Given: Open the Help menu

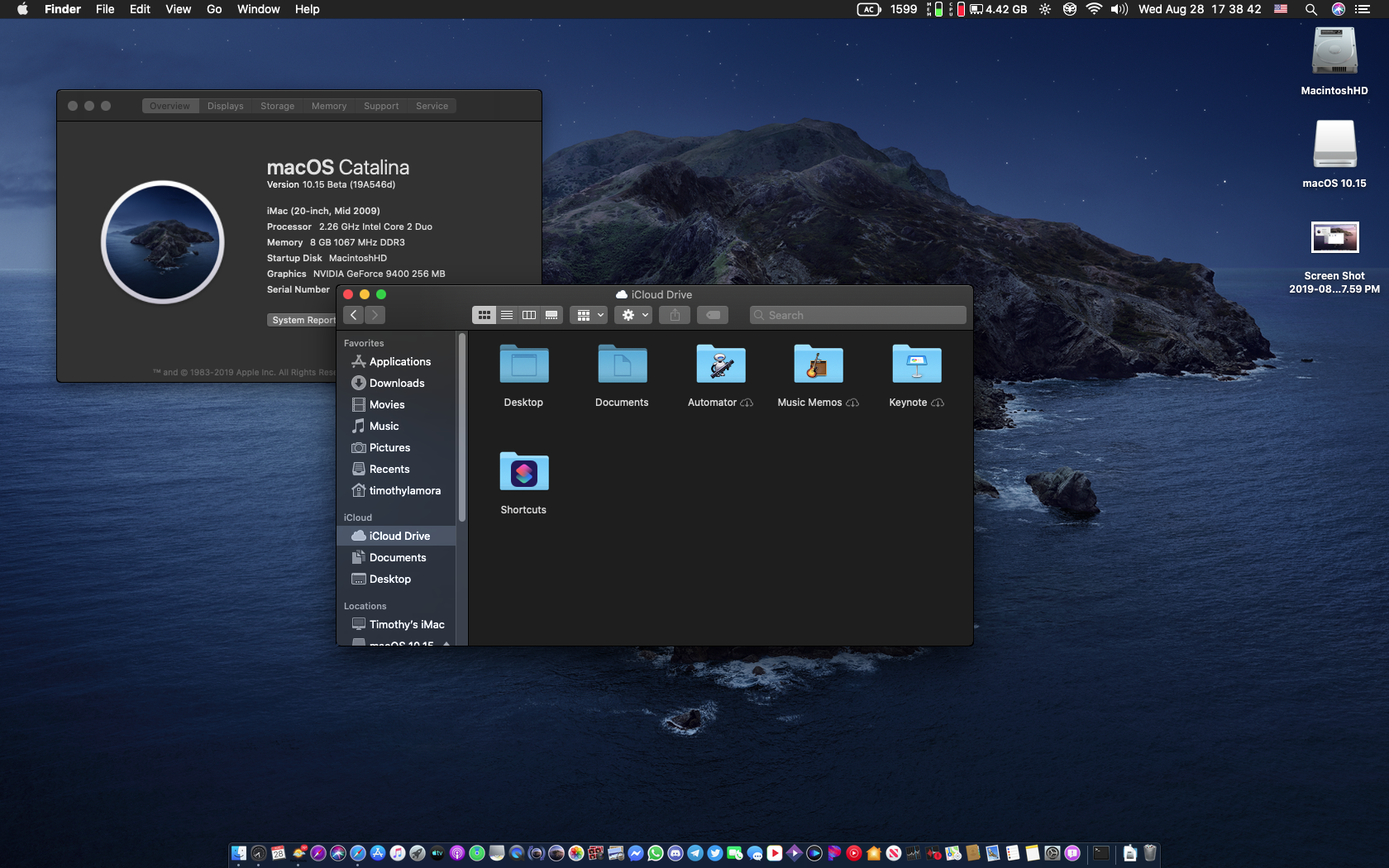Looking at the screenshot, I should [x=307, y=9].
